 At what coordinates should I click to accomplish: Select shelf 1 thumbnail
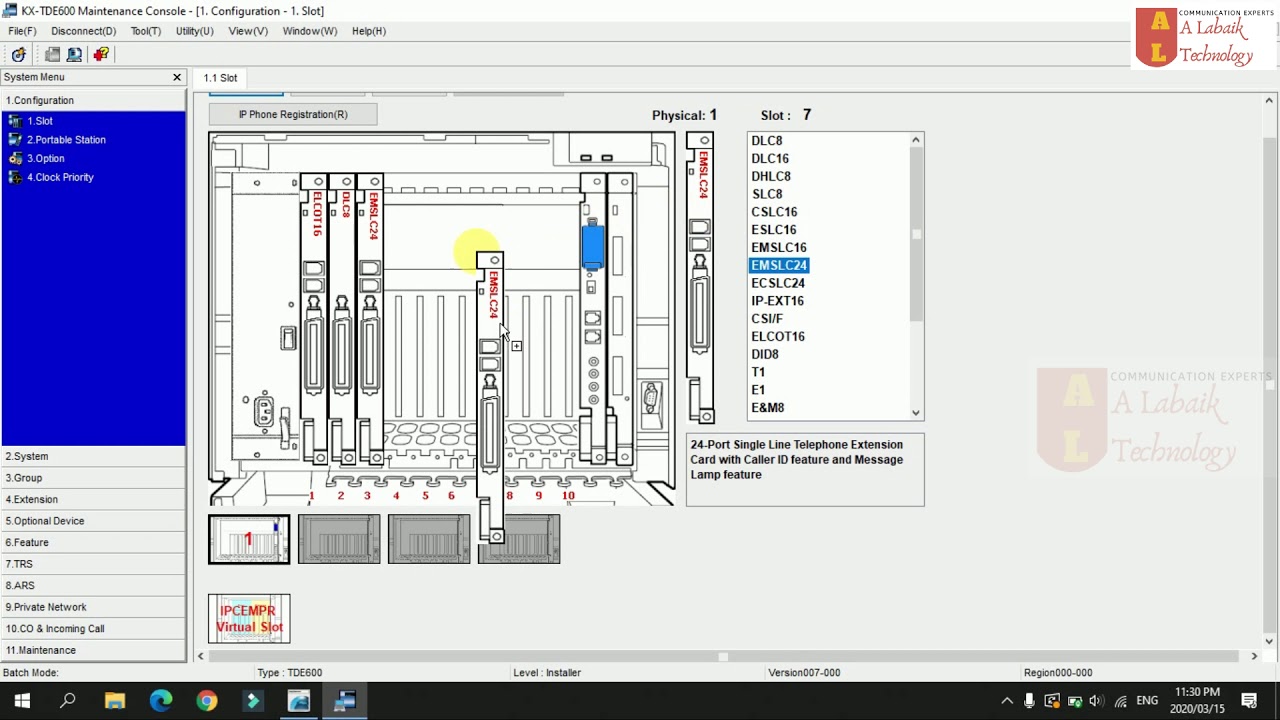pos(249,539)
